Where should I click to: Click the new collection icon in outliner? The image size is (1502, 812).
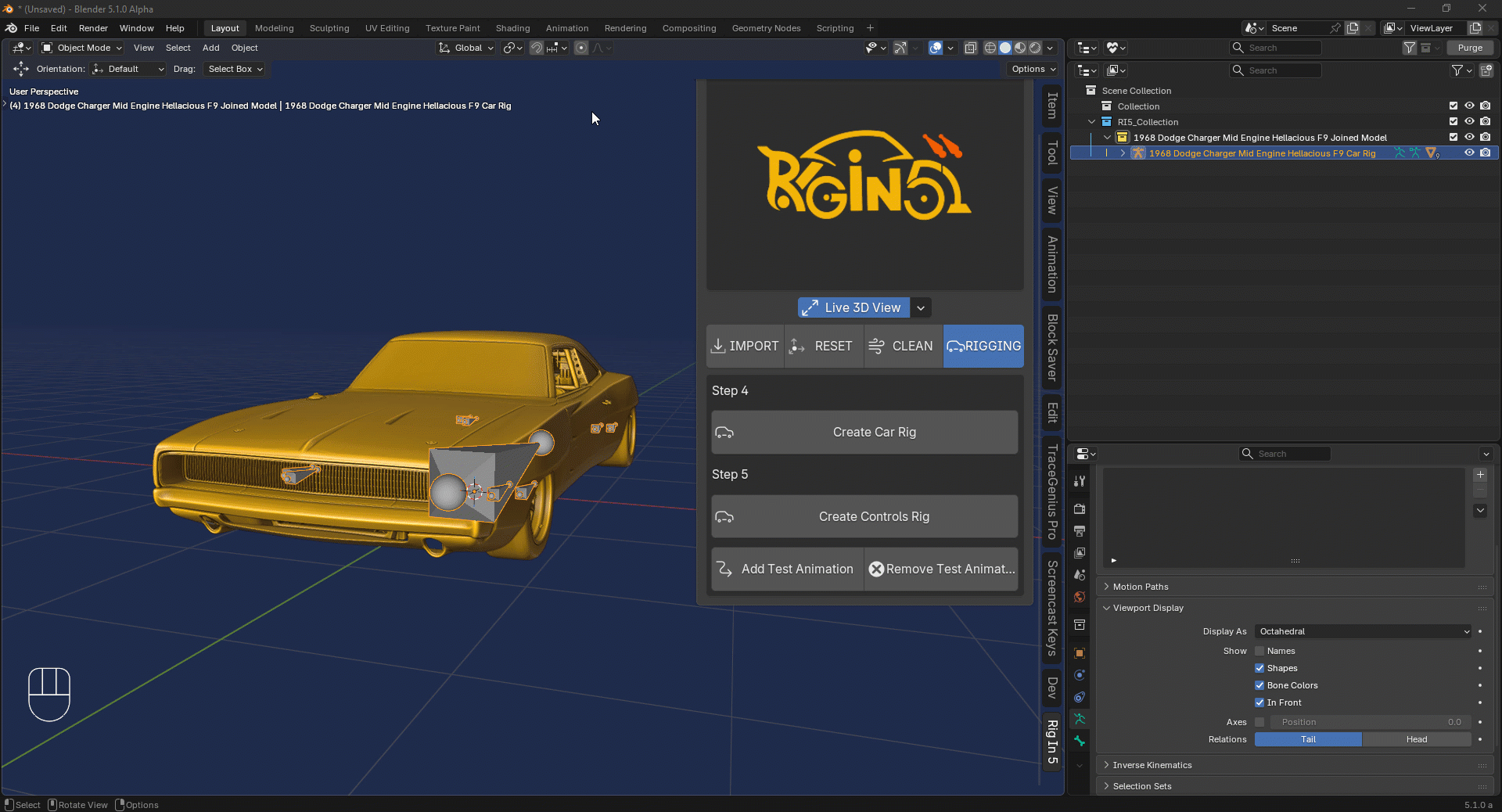pos(1486,70)
